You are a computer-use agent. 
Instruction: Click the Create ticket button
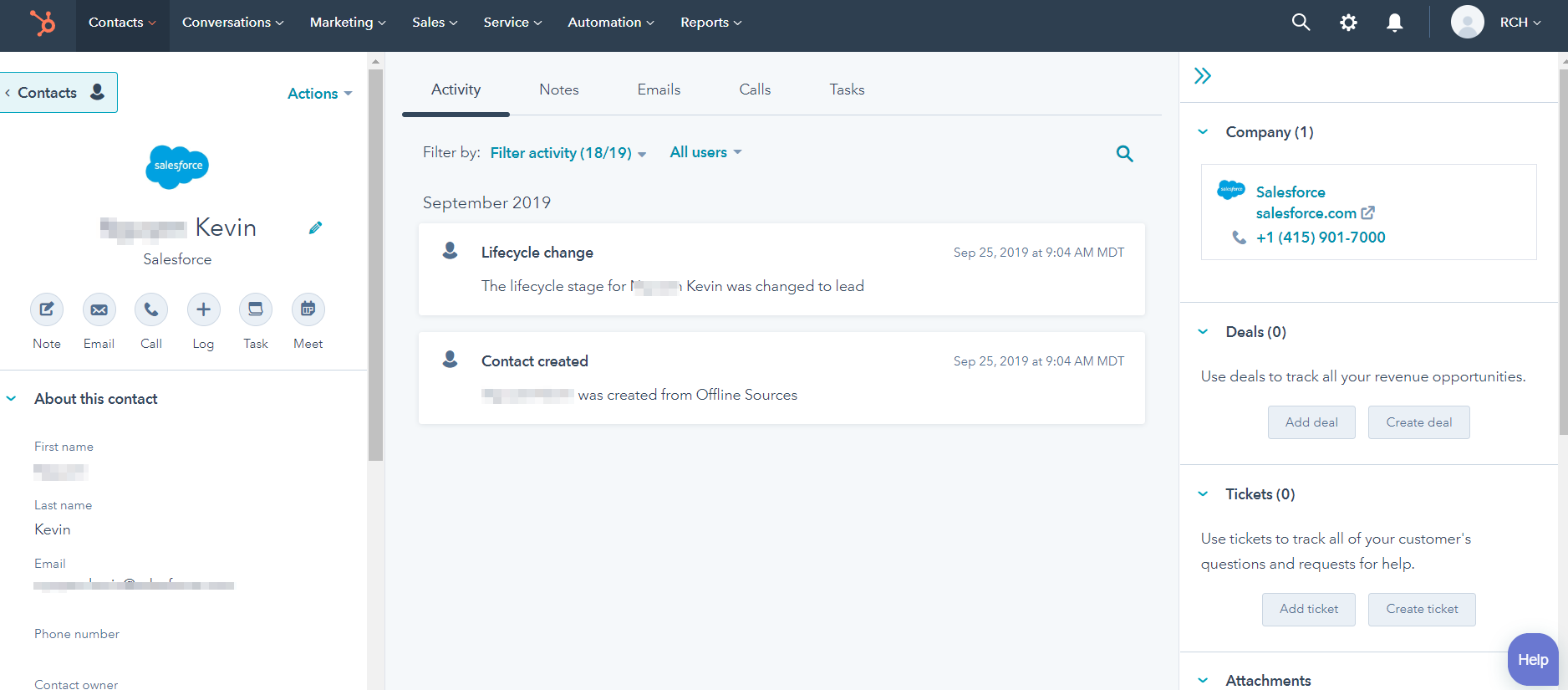click(x=1422, y=610)
